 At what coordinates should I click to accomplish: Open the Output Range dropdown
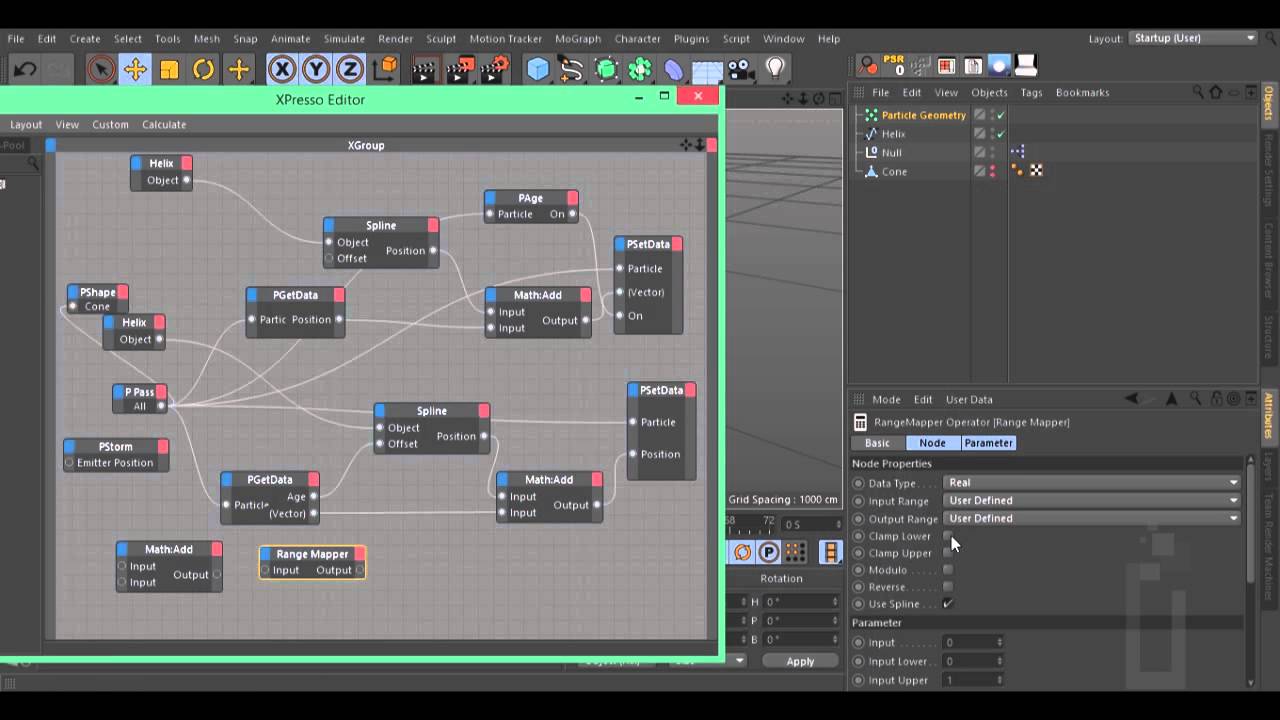(x=1092, y=518)
